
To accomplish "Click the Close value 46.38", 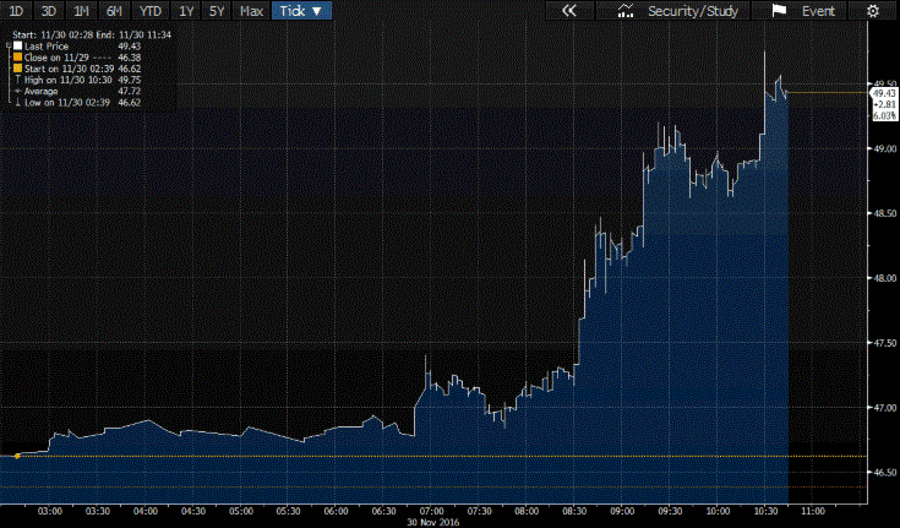I will [129, 57].
